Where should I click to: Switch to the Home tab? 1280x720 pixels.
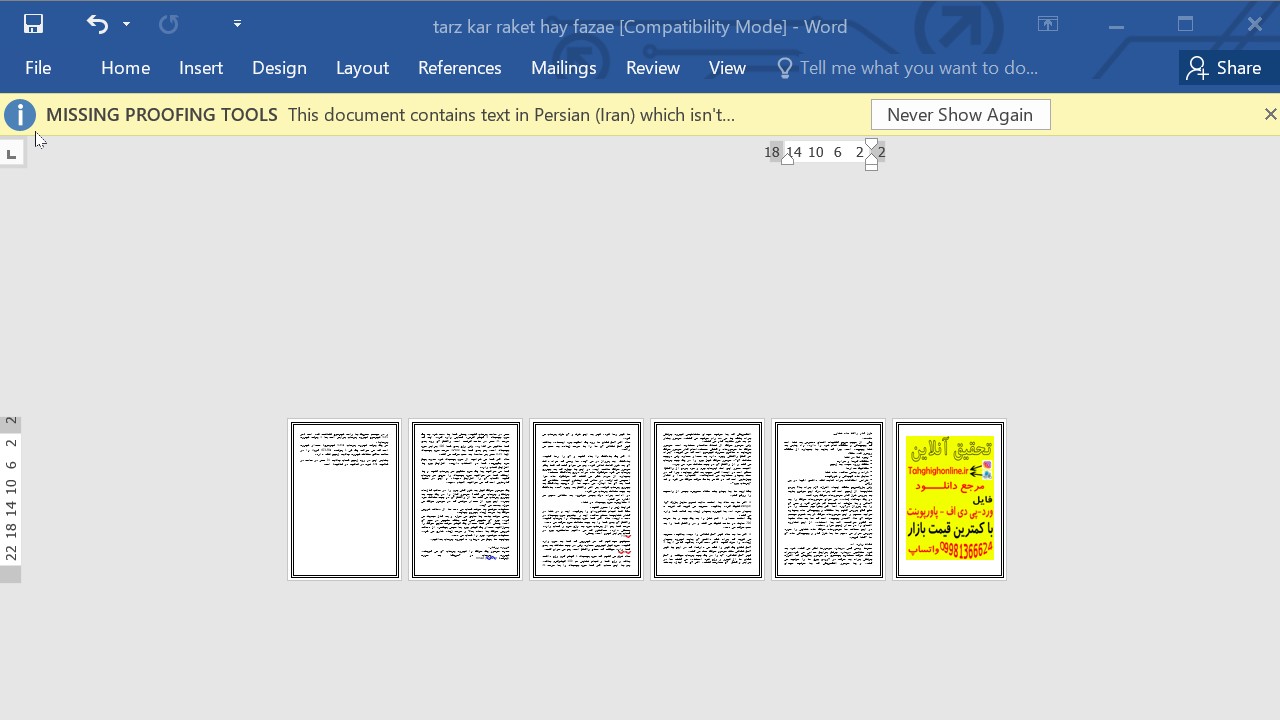[x=125, y=68]
